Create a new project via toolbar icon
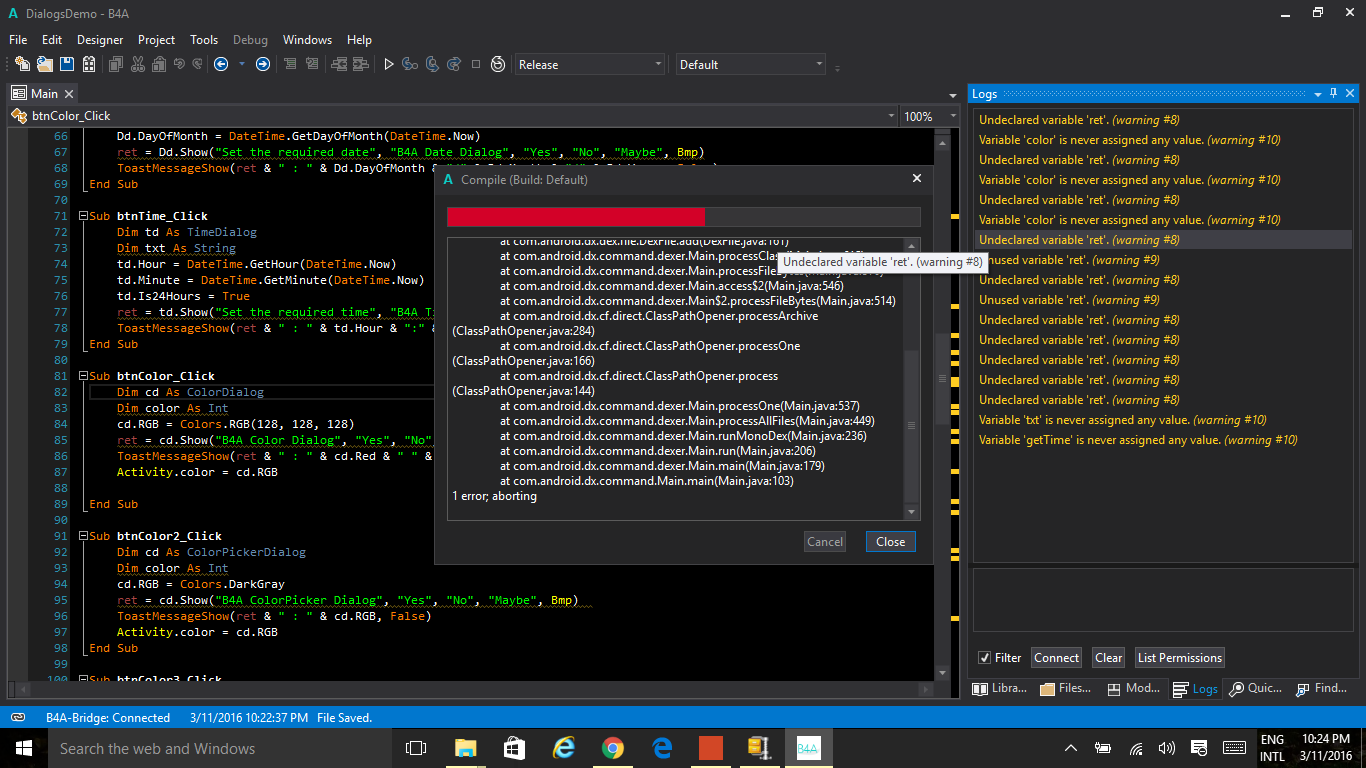Image resolution: width=1366 pixels, height=768 pixels. [x=22, y=64]
